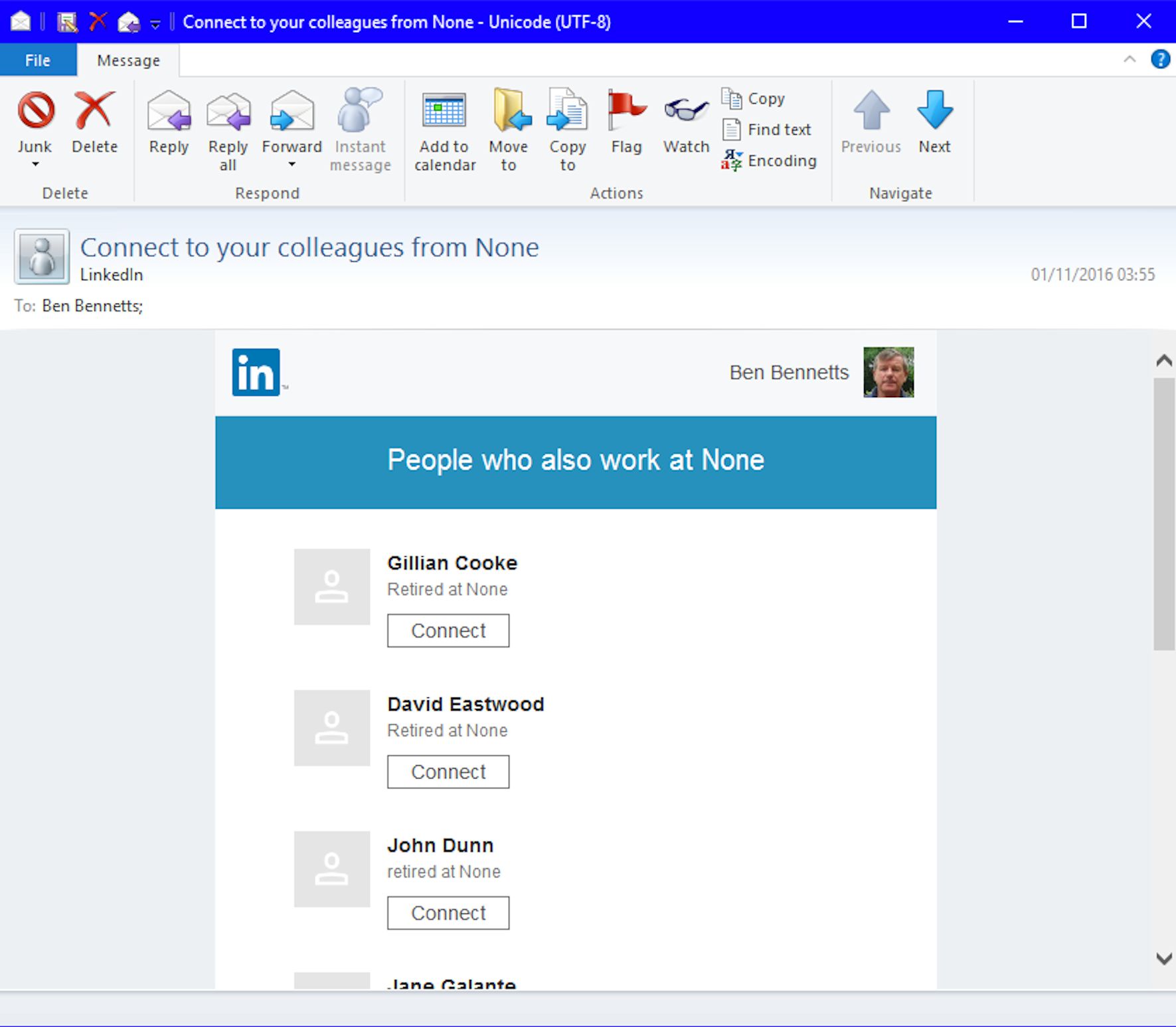Click the Watch glasses icon
This screenshot has height=1027, width=1176.
point(686,110)
